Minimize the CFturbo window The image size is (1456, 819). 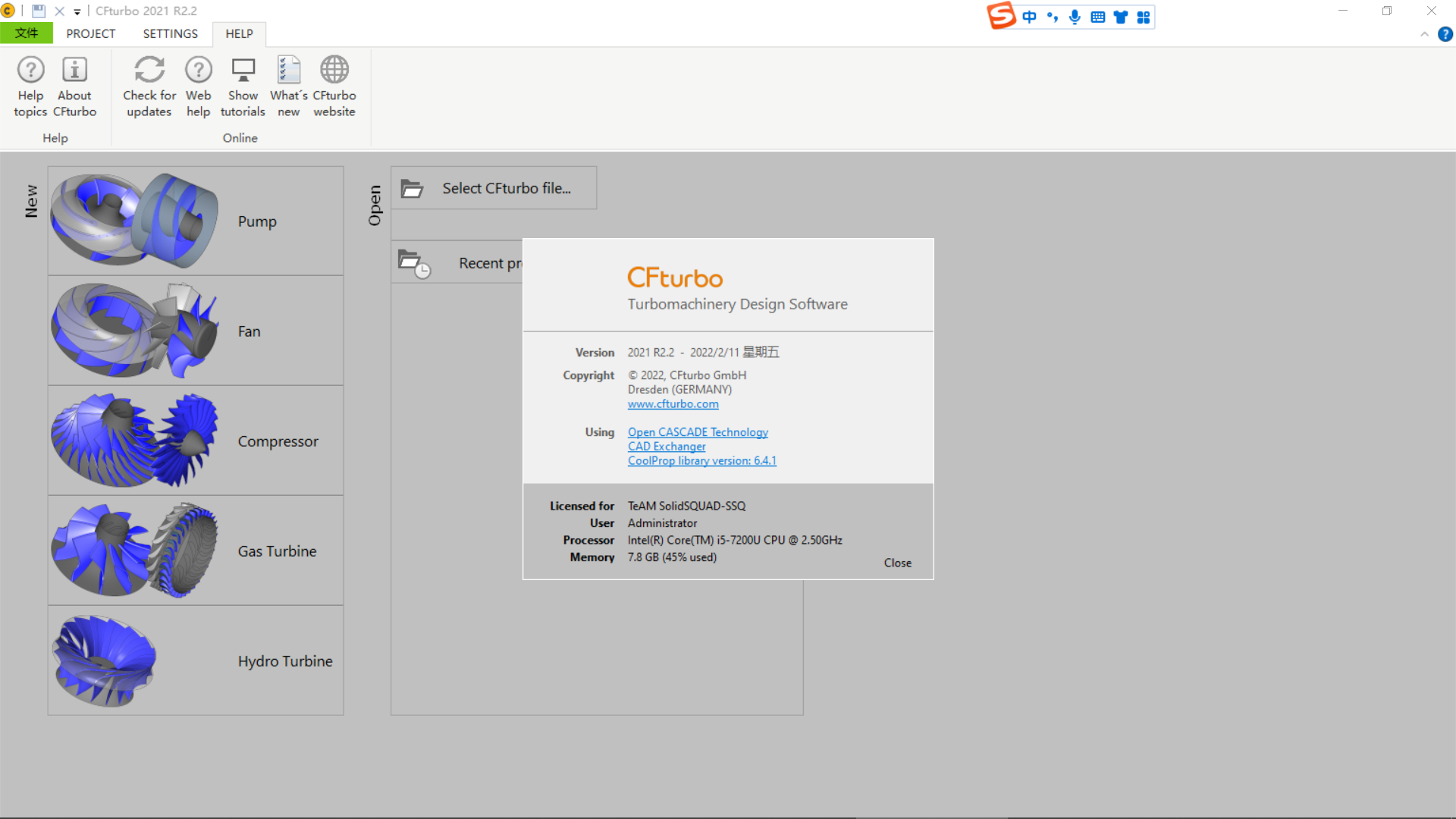tap(1343, 11)
